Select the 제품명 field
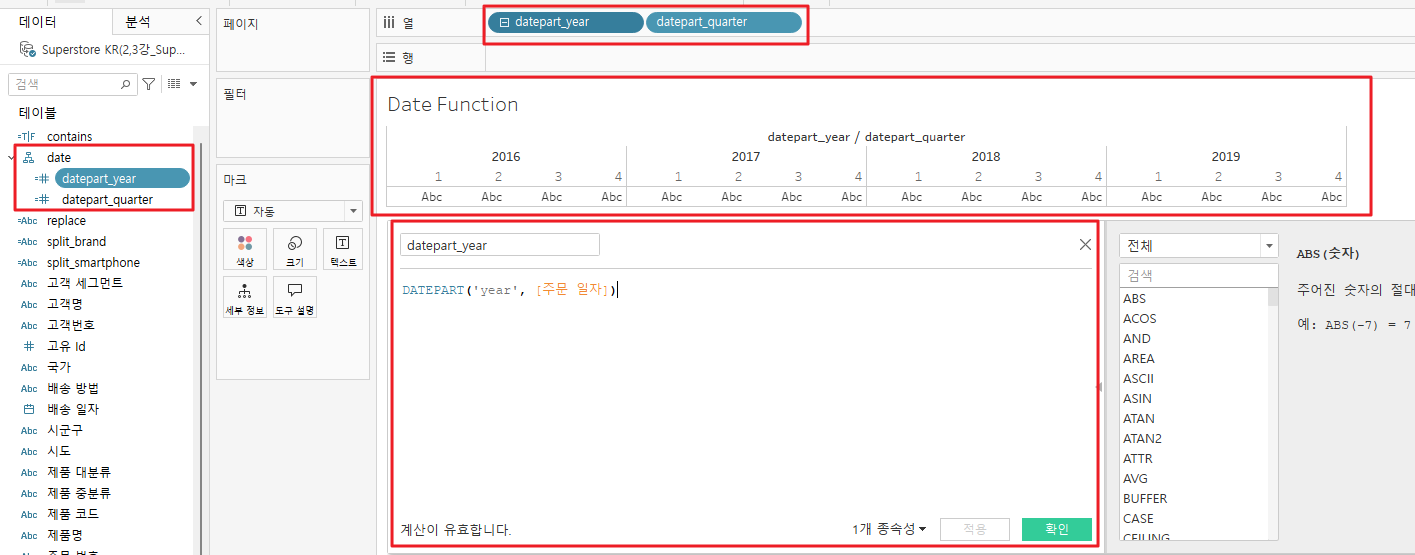The image size is (1415, 555). click(x=65, y=536)
